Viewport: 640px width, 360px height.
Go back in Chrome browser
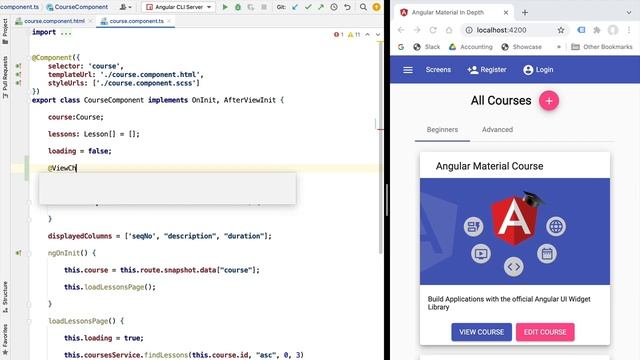click(401, 30)
